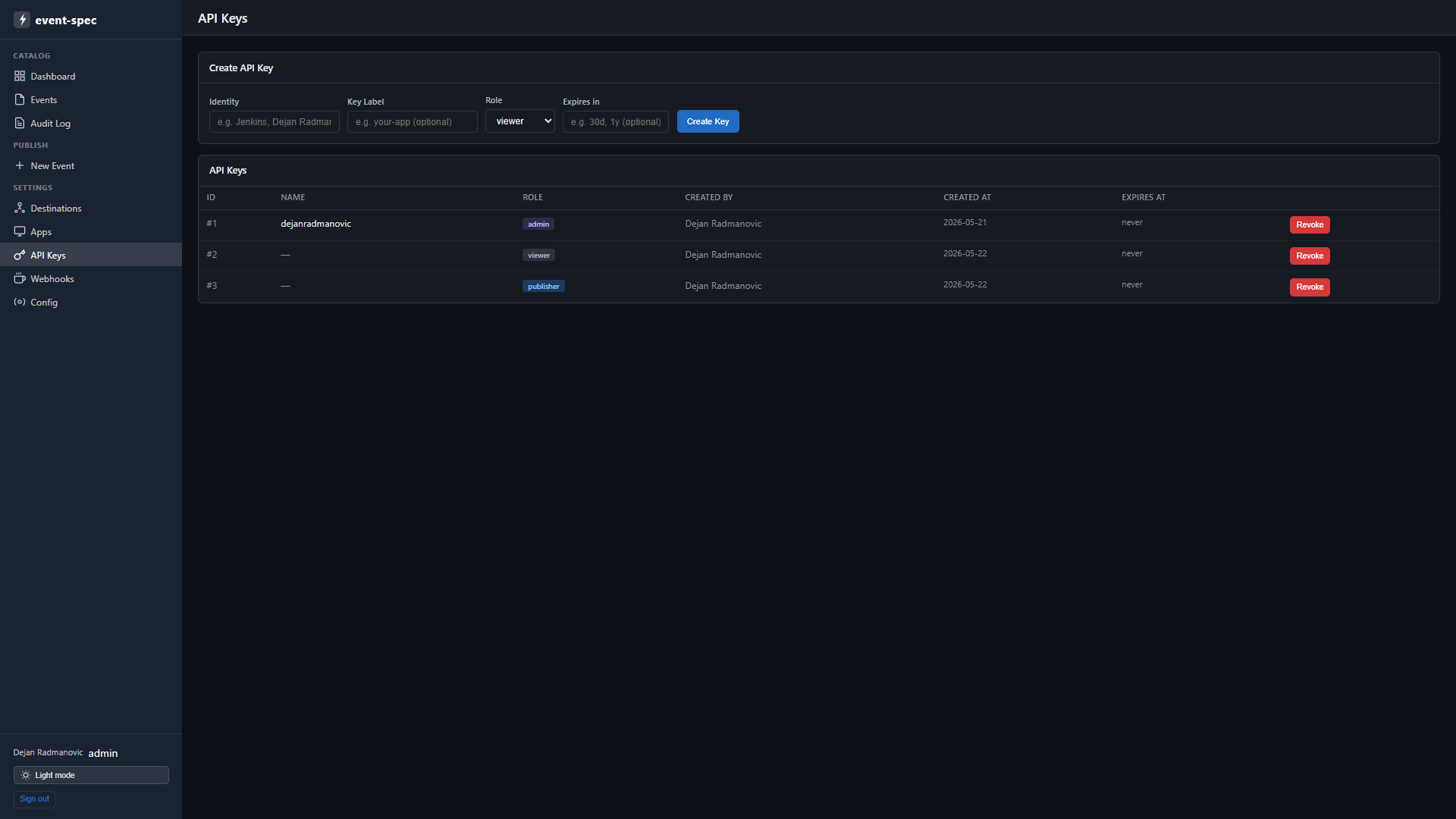
Task: Focus the Expires in input field
Action: tap(616, 122)
